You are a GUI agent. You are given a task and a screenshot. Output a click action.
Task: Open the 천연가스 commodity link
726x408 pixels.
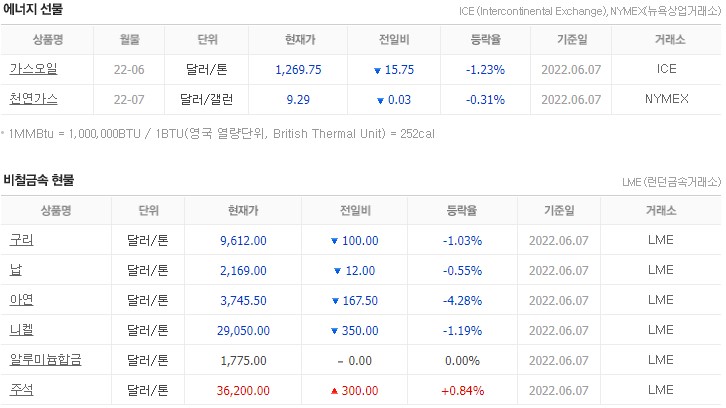[x=33, y=99]
